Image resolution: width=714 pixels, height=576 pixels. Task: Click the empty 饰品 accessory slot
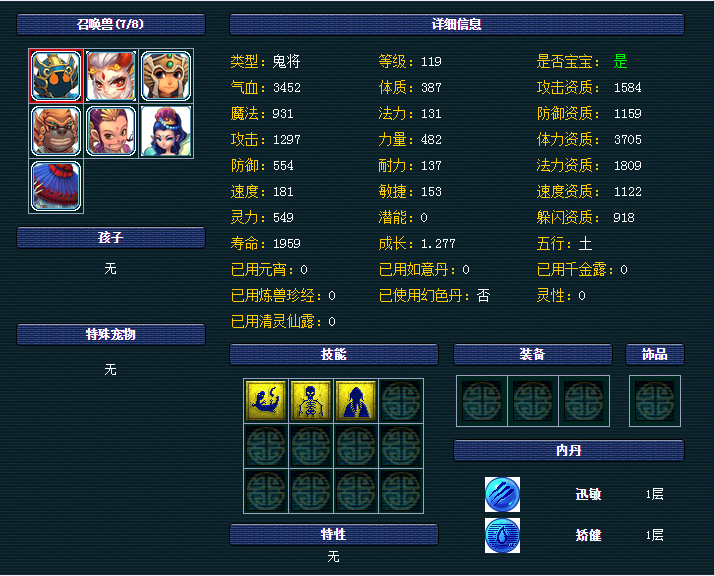click(x=655, y=401)
